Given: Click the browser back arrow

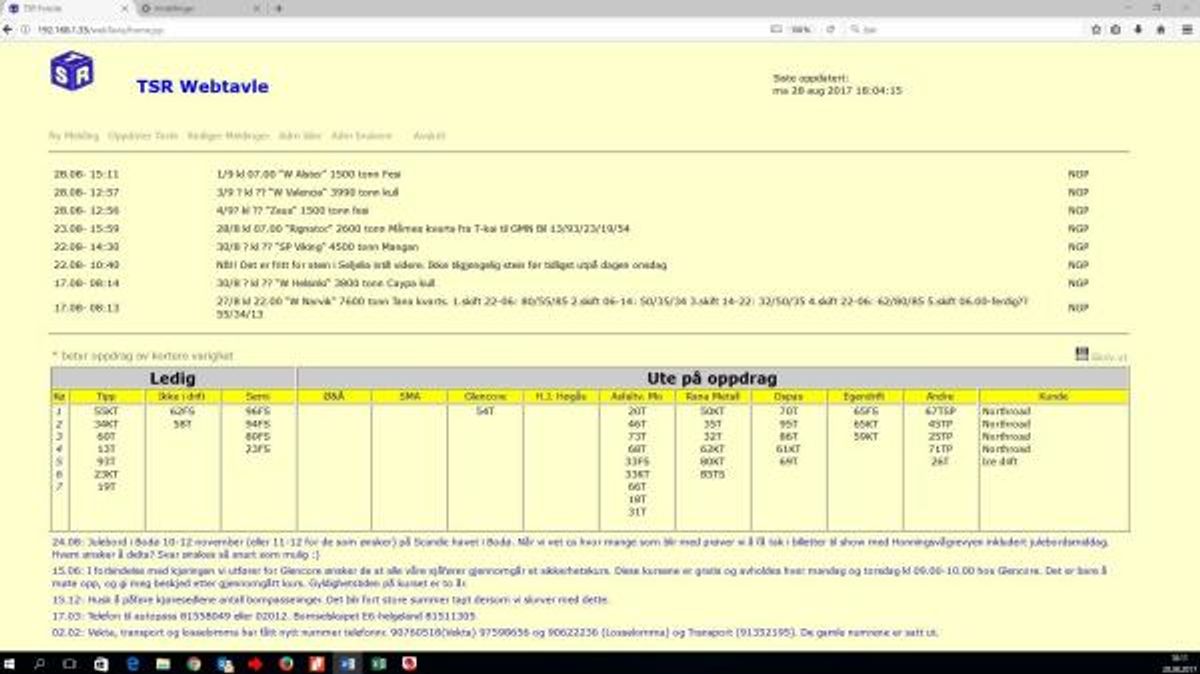Looking at the screenshot, I should click(x=9, y=30).
